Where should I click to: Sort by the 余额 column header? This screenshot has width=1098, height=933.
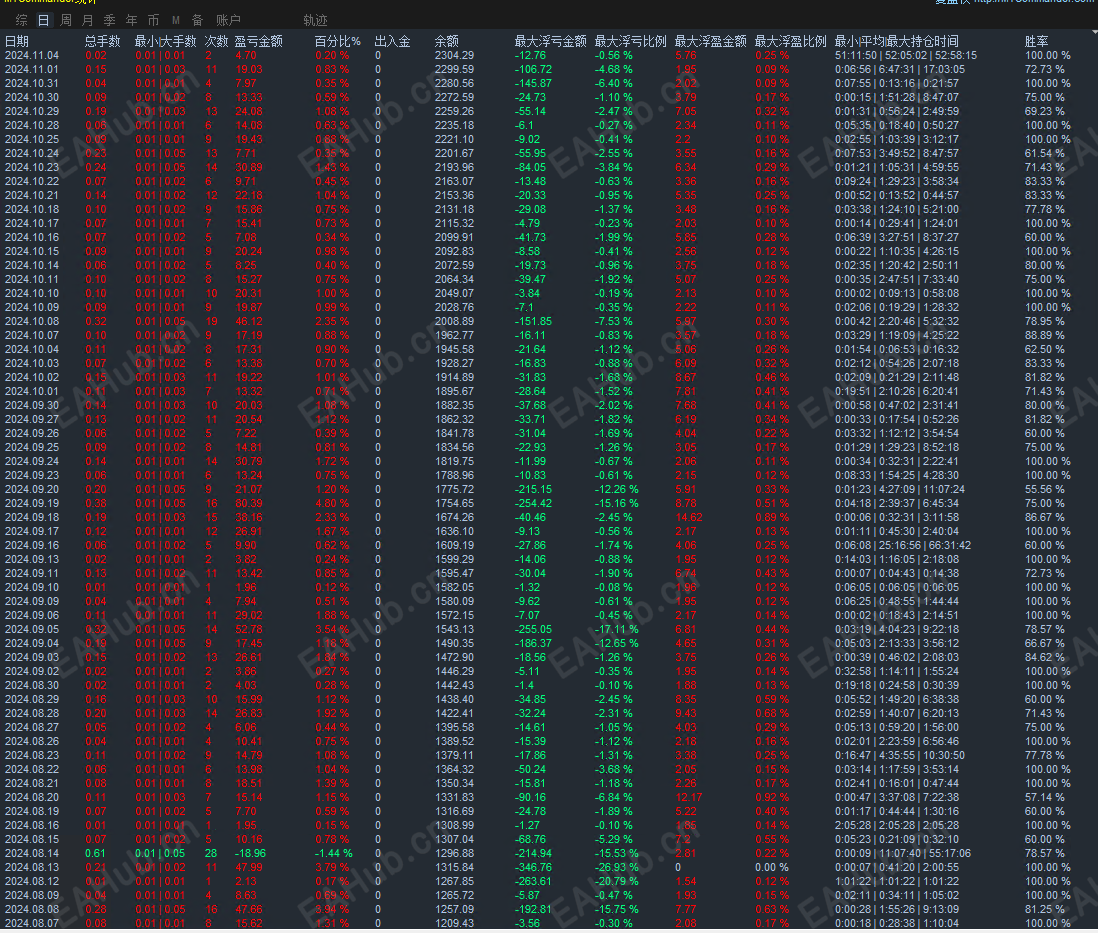447,41
